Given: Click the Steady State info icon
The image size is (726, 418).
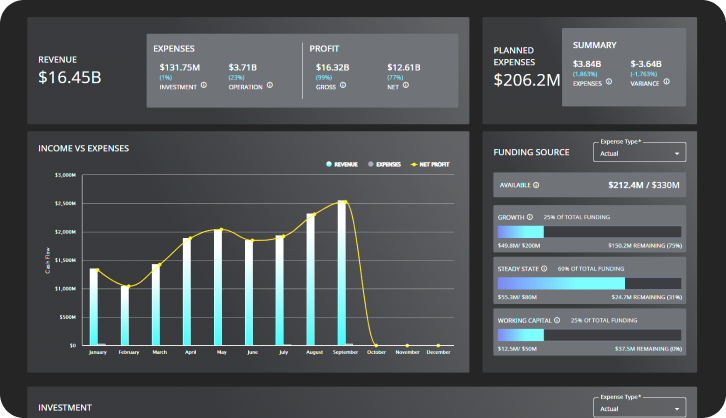Looking at the screenshot, I should tap(546, 269).
